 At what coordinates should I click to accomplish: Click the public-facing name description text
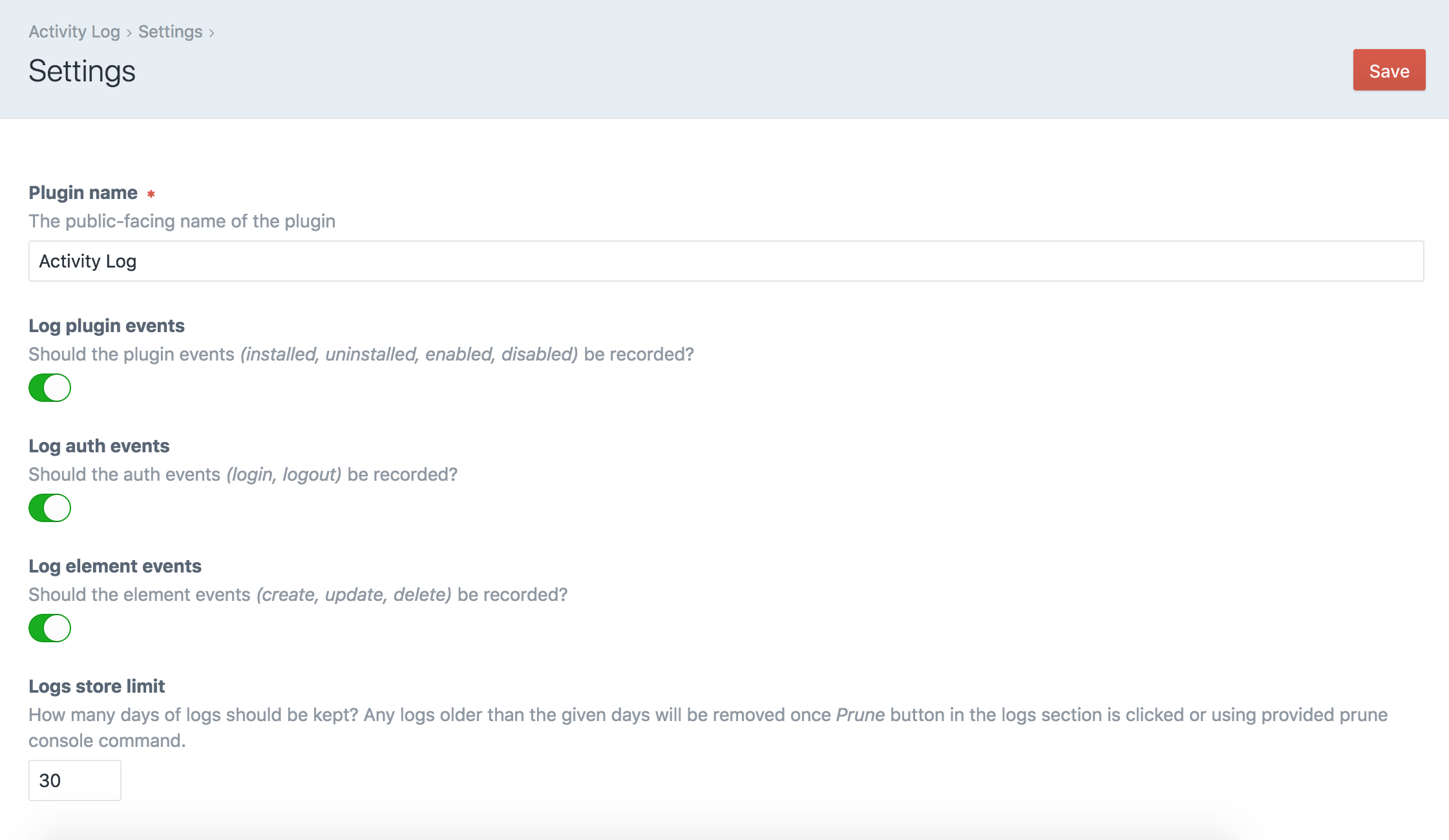182,221
